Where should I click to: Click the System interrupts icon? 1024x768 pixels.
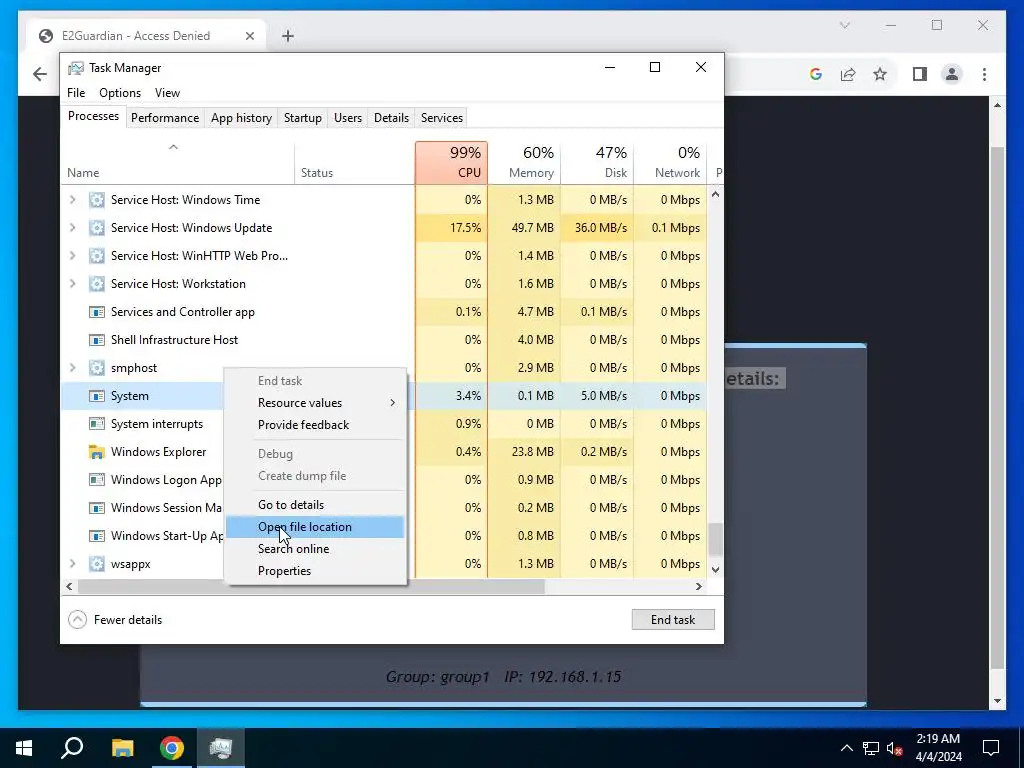pos(97,424)
